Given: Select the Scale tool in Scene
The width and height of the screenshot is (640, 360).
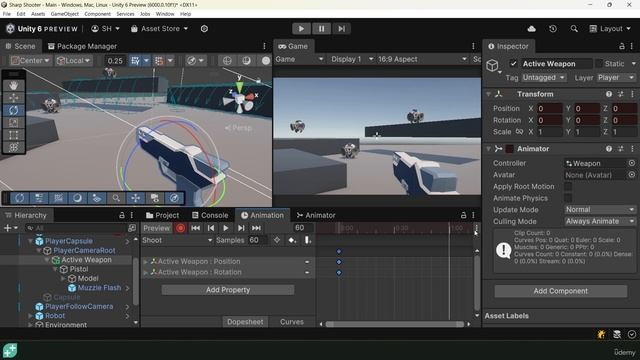Looking at the screenshot, I should click(x=13, y=122).
